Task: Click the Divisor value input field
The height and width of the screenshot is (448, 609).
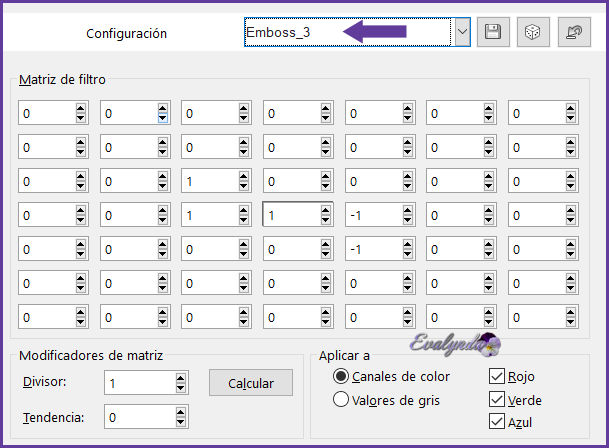Action: coord(137,383)
